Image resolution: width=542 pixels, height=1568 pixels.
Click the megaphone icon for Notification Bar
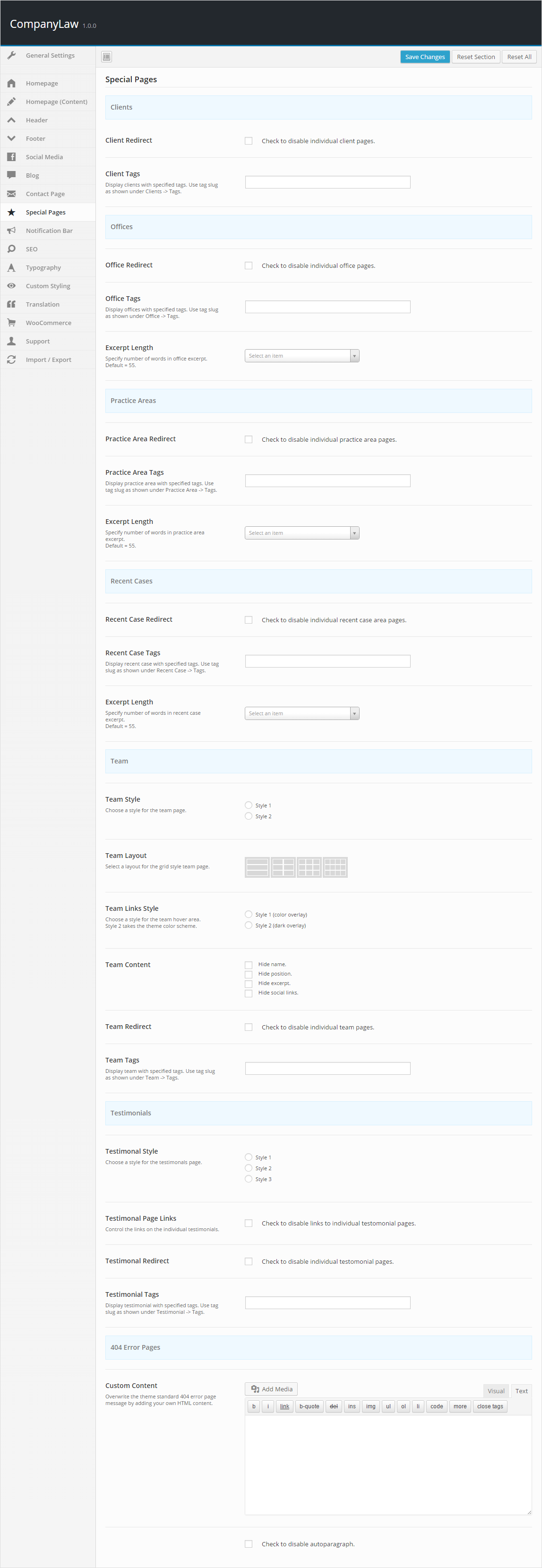tap(11, 231)
